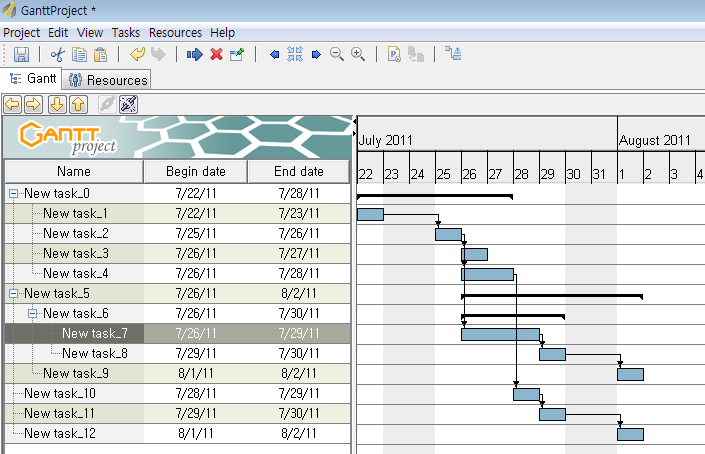This screenshot has height=454, width=705.
Task: Click New task_0 end date 7/28/11
Action: coord(299,194)
